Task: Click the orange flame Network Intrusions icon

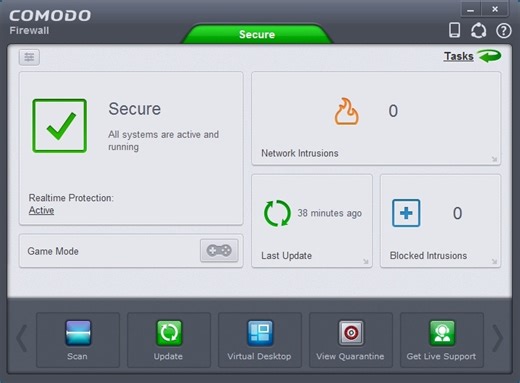Action: pos(347,111)
